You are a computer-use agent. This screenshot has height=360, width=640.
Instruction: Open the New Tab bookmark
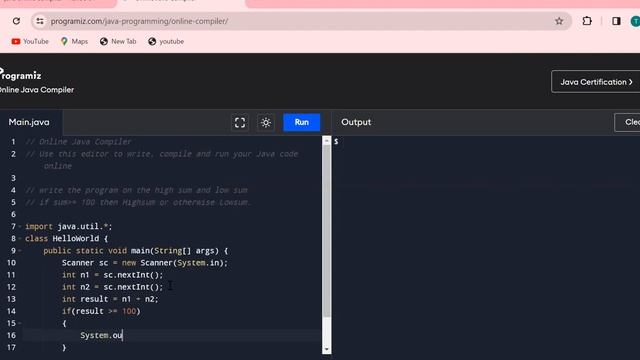[x=118, y=41]
